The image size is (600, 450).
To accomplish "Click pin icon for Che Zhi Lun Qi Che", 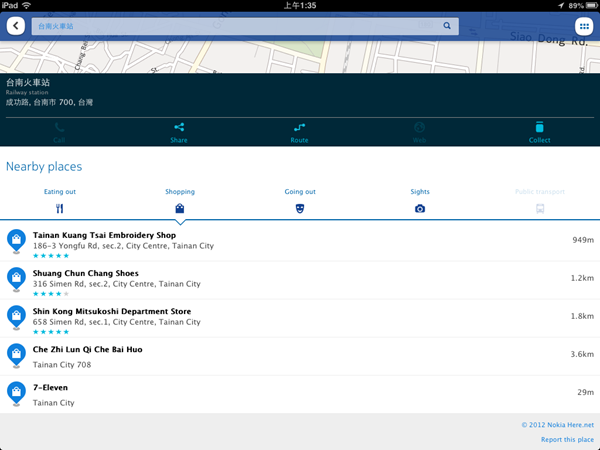I will click(x=16, y=355).
